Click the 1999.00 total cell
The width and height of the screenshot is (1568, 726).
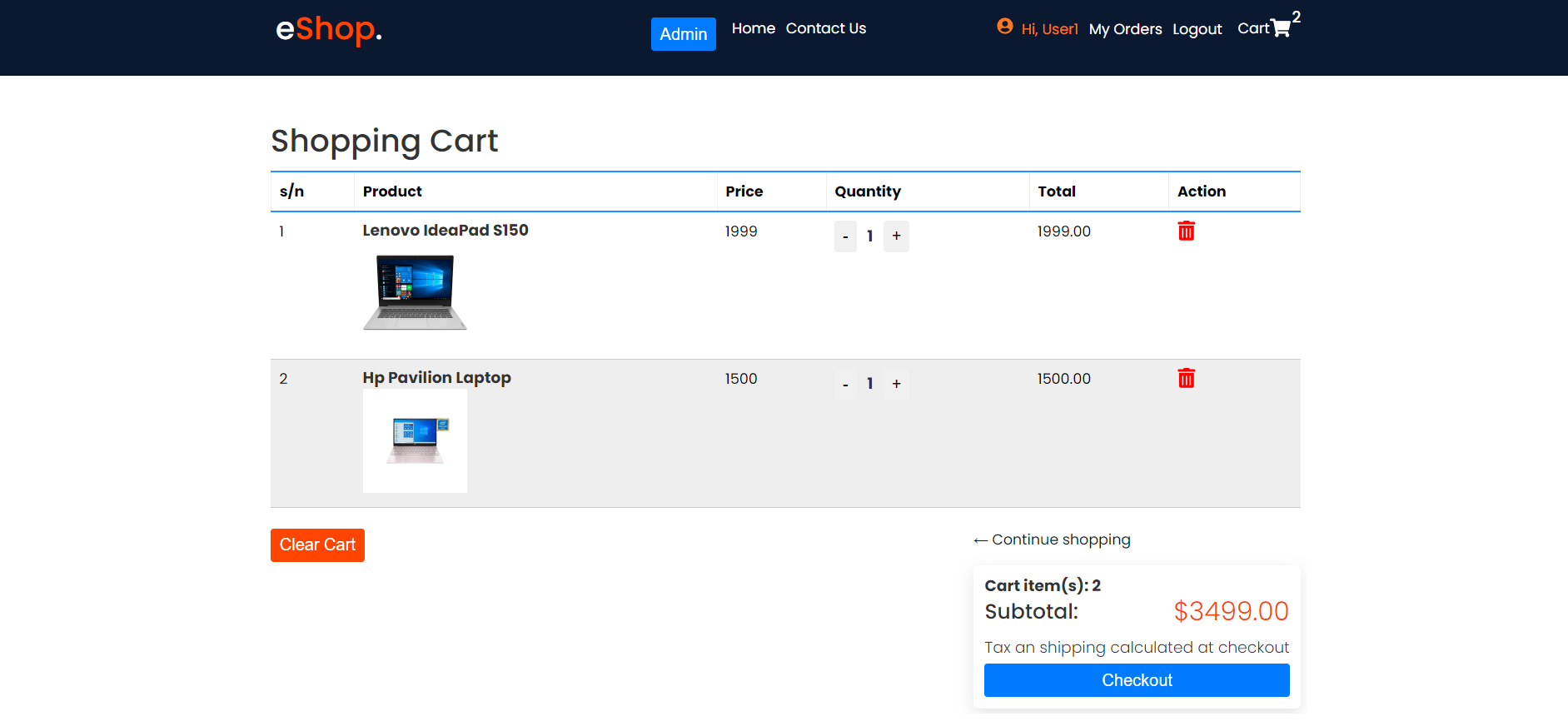pos(1064,231)
